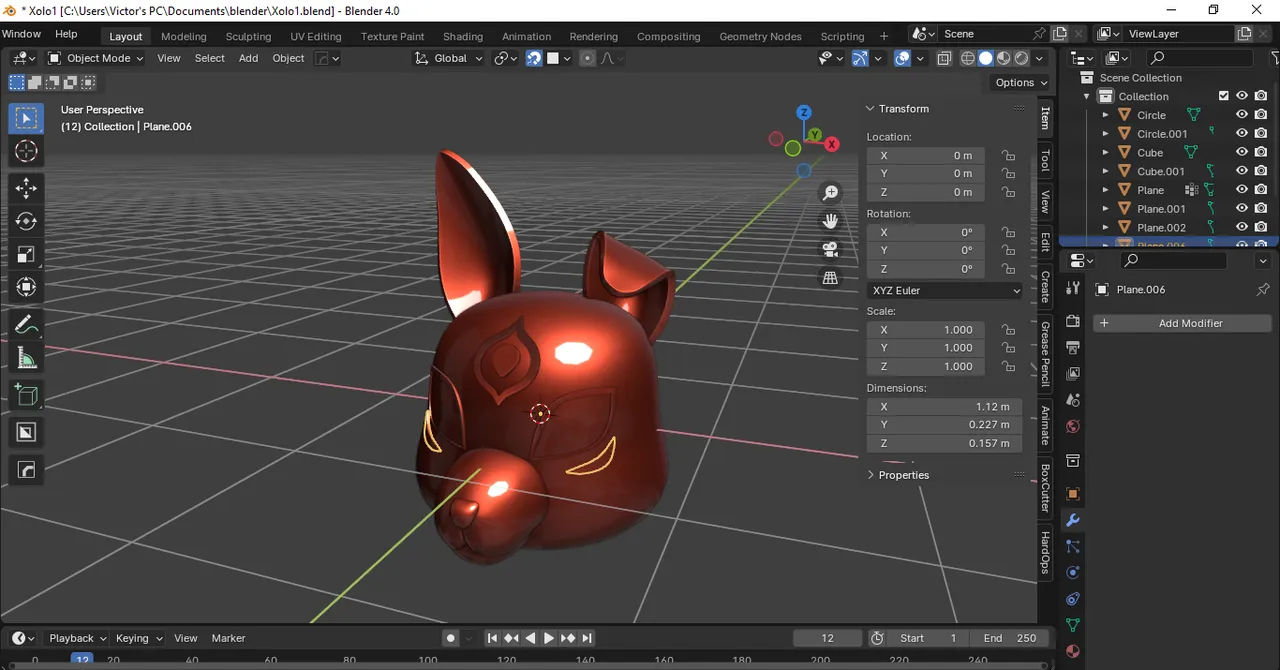Open the Tool properties tab icon
The image size is (1280, 670).
point(1073,288)
